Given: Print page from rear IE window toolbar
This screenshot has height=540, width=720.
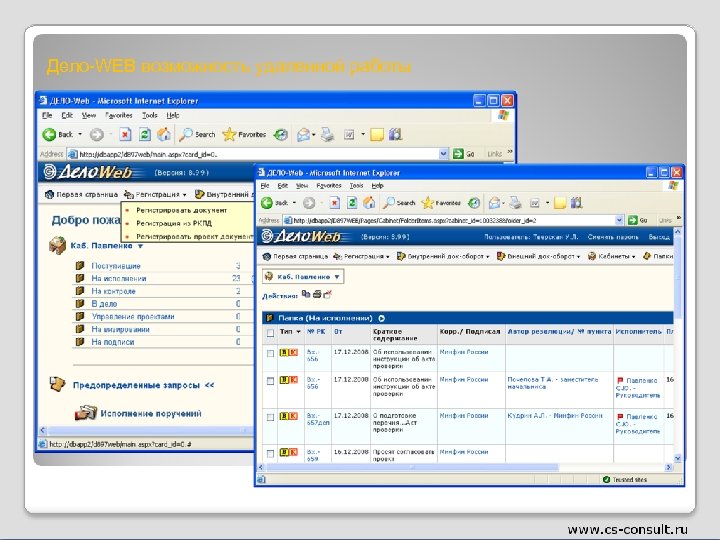Looking at the screenshot, I should (327, 135).
